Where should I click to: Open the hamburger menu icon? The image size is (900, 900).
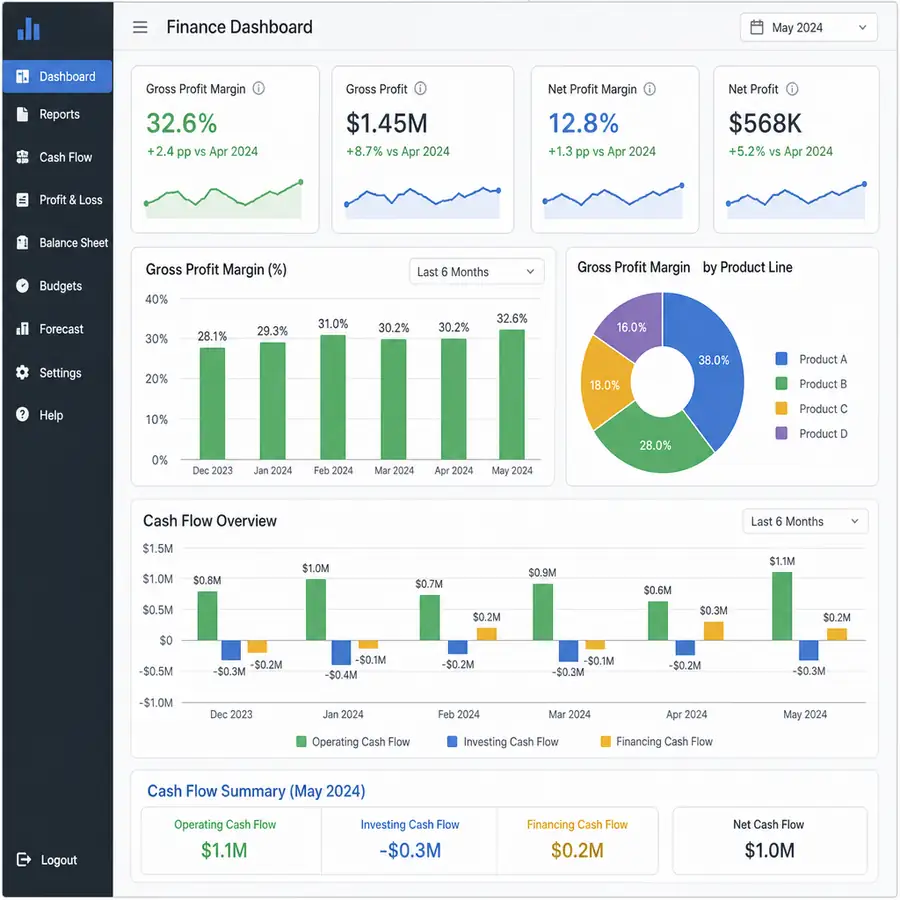pos(140,27)
